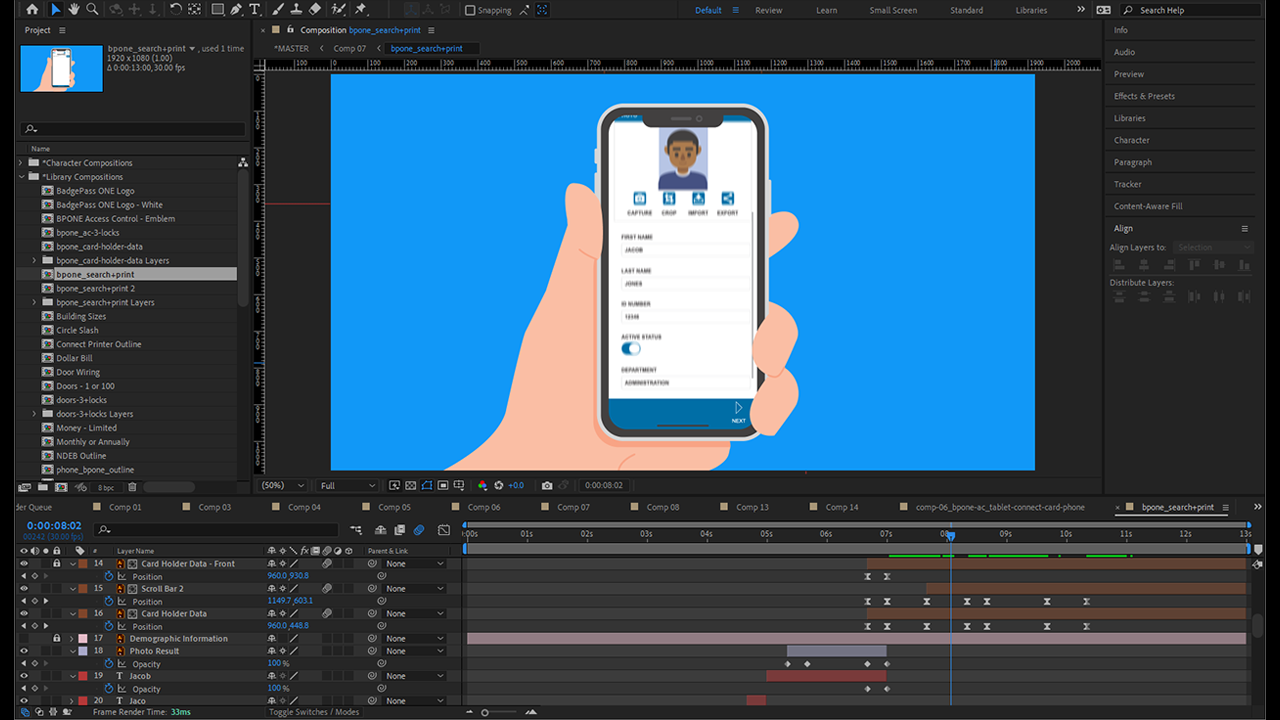Select the Zoom magnifier tool
The height and width of the screenshot is (720, 1280).
coord(92,9)
